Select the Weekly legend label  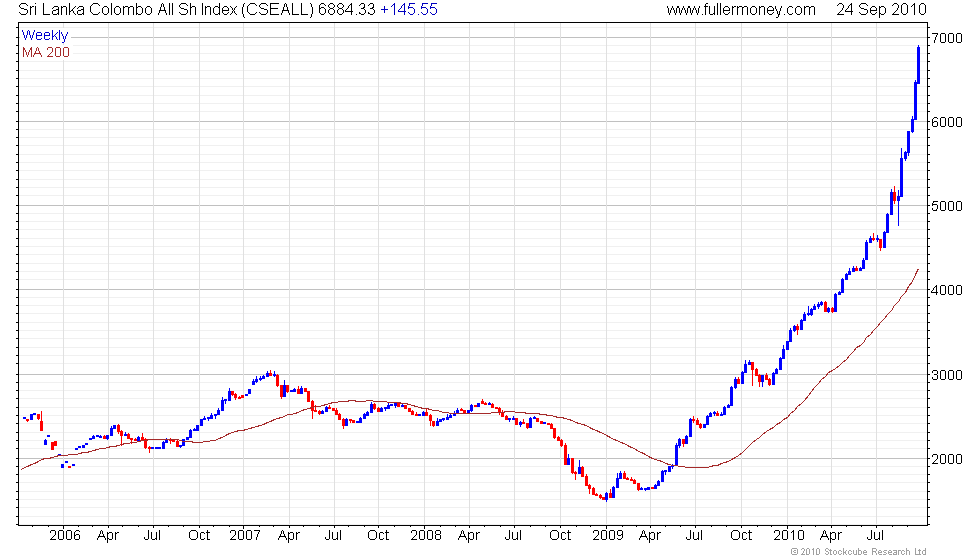point(44,36)
